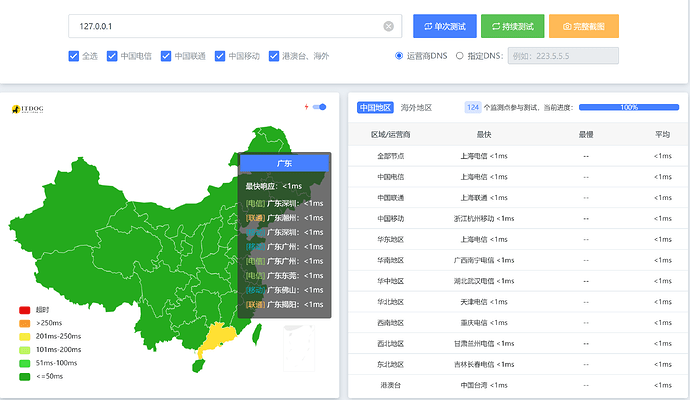Click 广东东莞 entry in tooltip
This screenshot has width=690, height=400.
coord(284,276)
